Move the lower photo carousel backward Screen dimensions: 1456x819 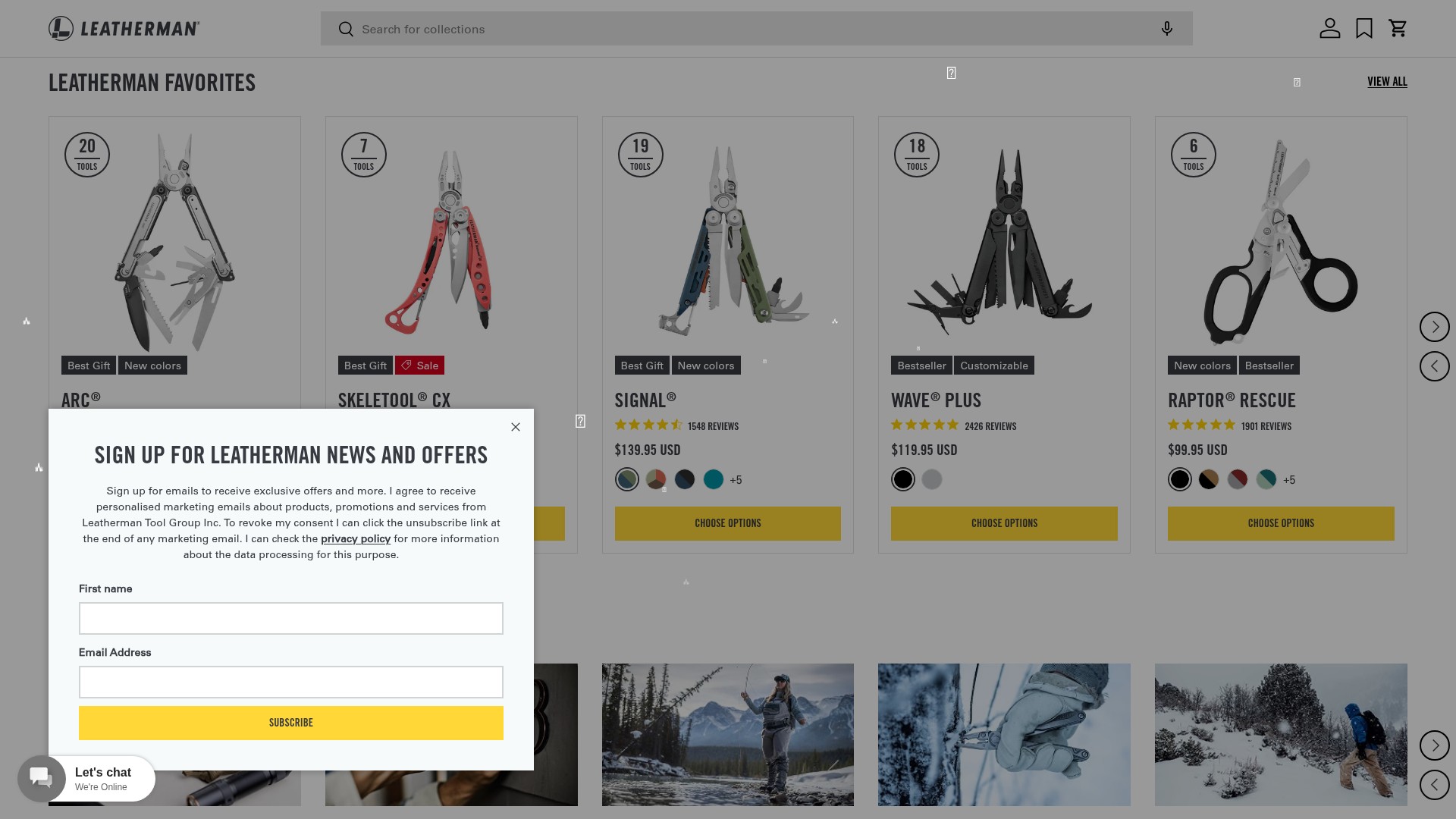pos(1434,785)
